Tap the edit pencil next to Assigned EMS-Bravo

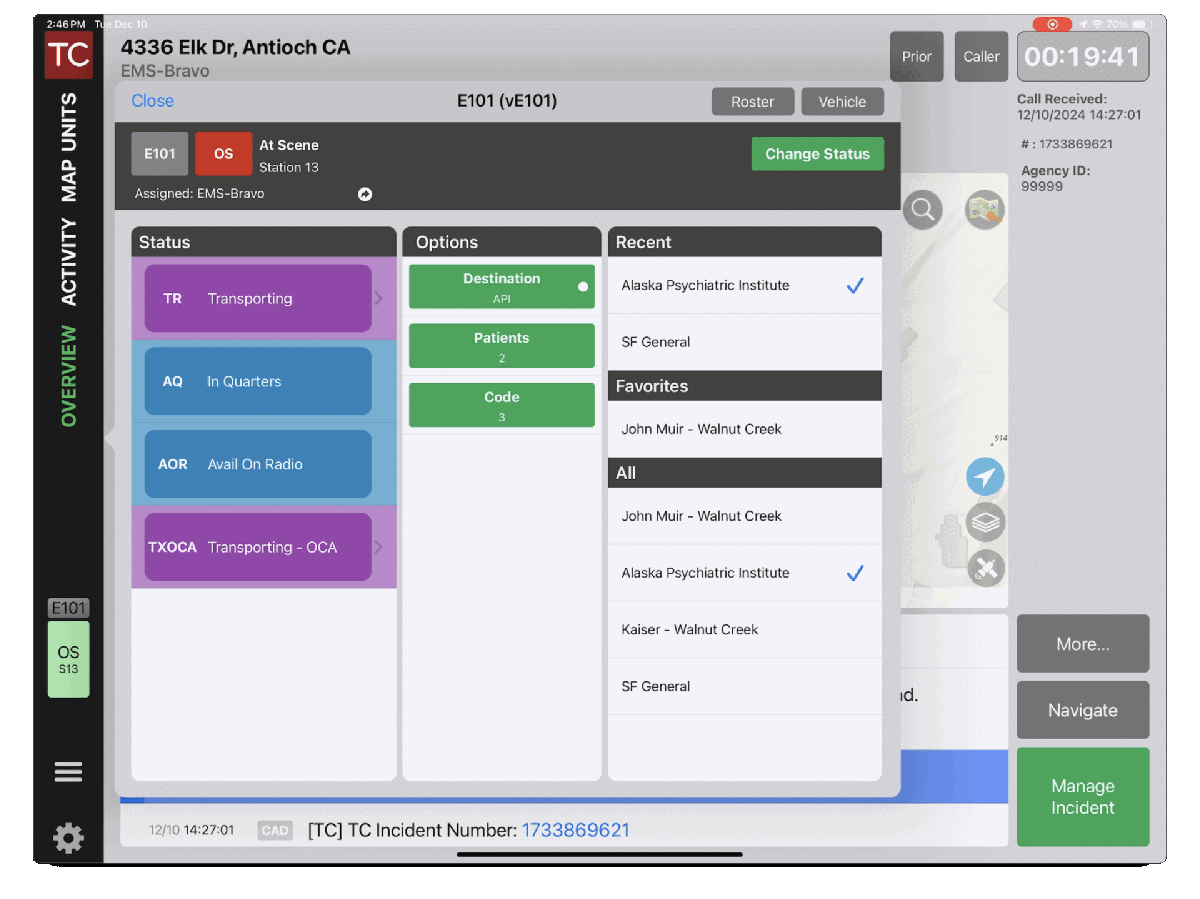365,193
